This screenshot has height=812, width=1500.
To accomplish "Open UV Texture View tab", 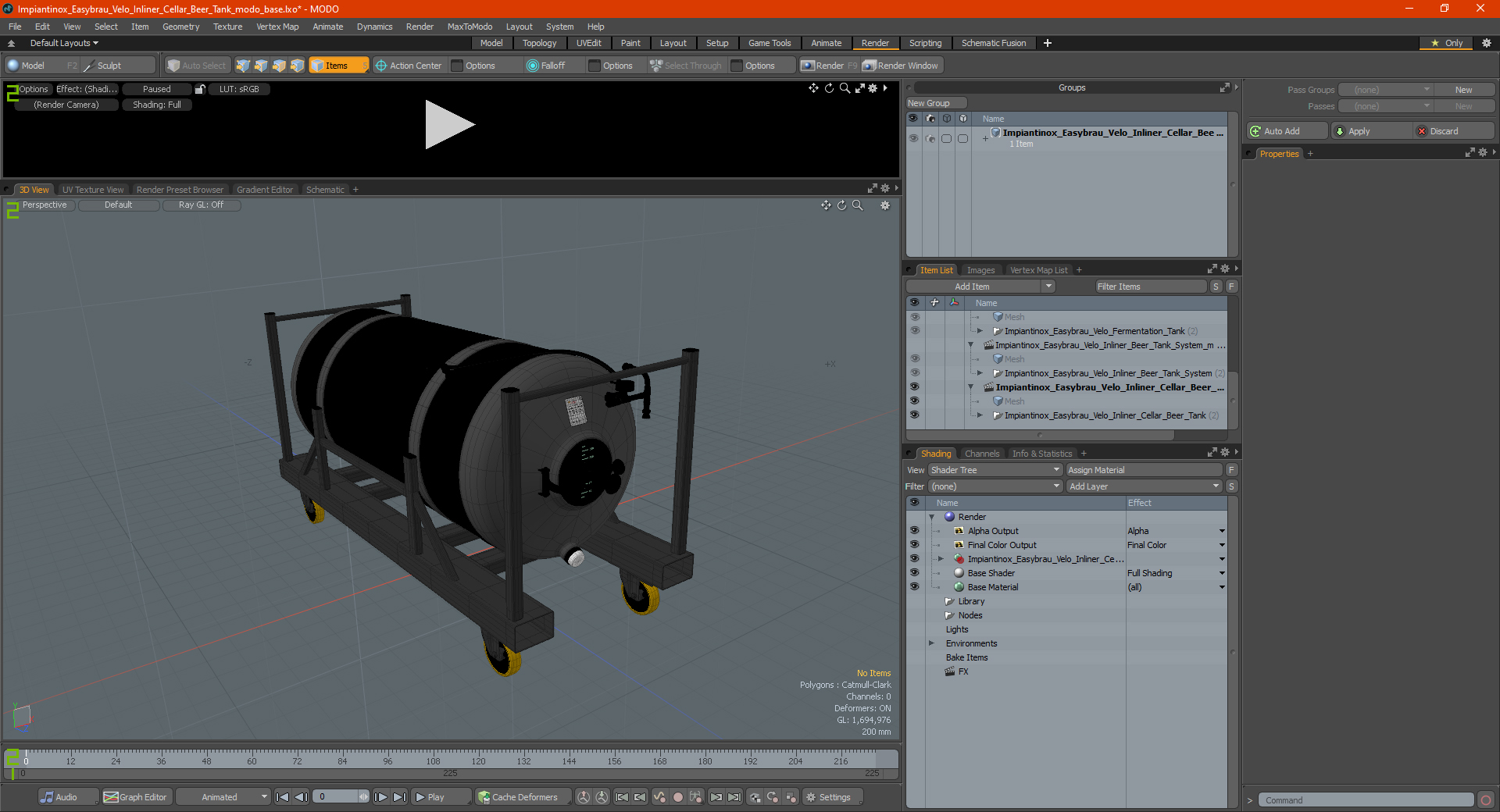I will (x=93, y=190).
